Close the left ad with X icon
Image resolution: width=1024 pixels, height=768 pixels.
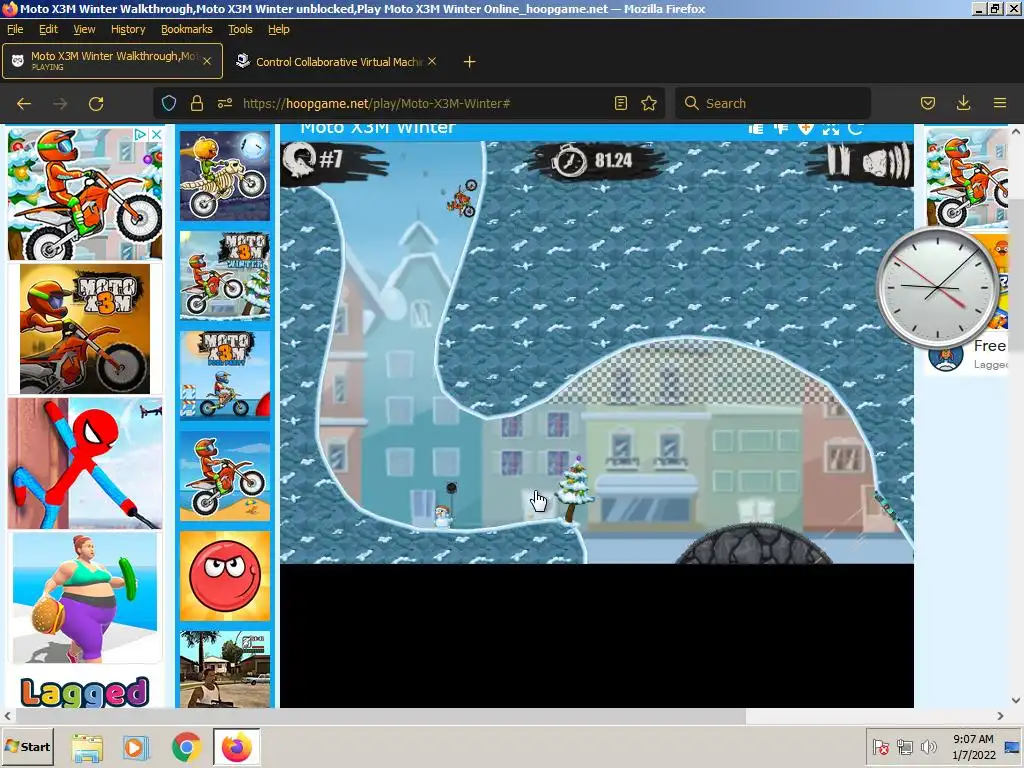click(x=156, y=135)
